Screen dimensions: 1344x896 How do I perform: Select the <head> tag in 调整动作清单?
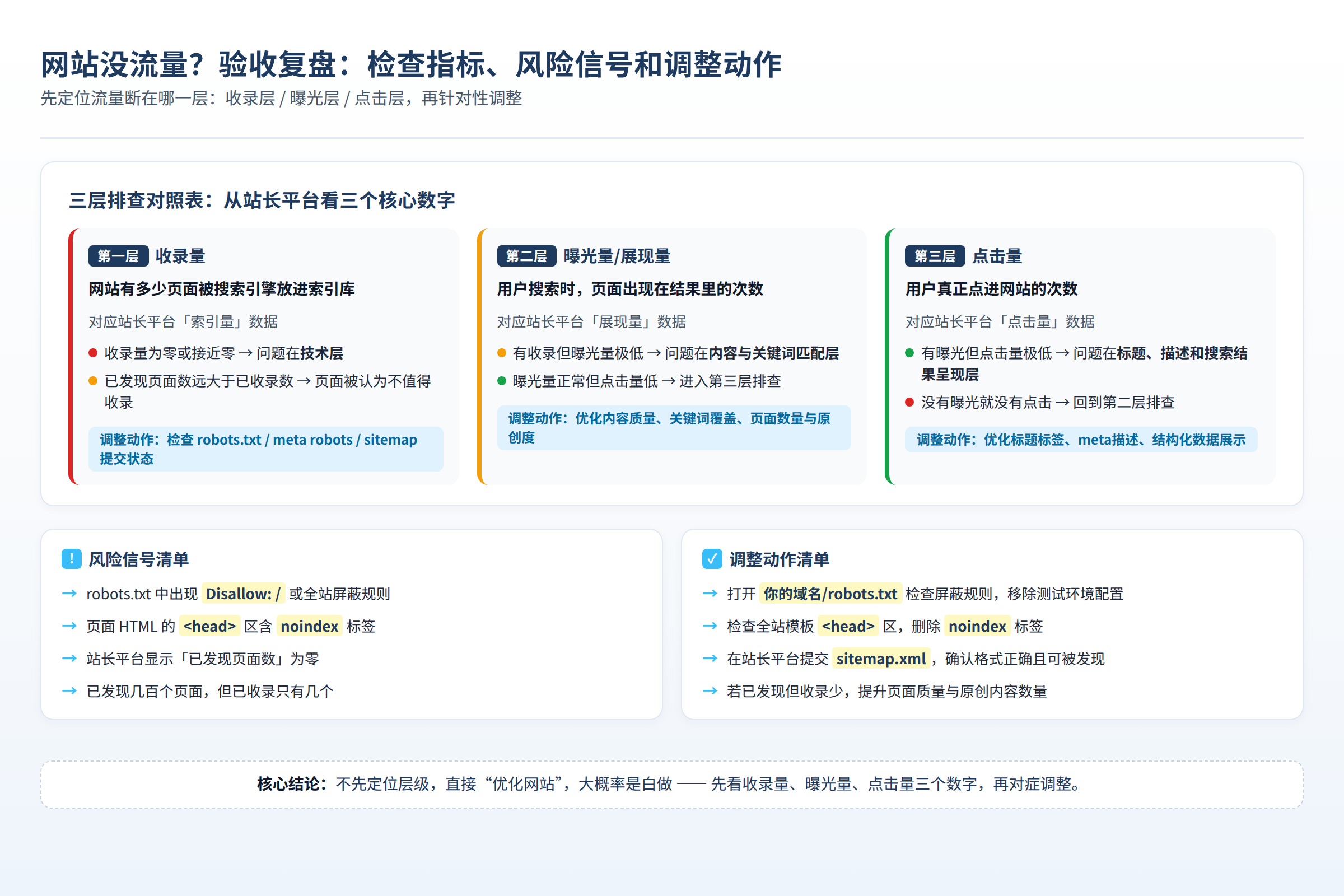[848, 626]
